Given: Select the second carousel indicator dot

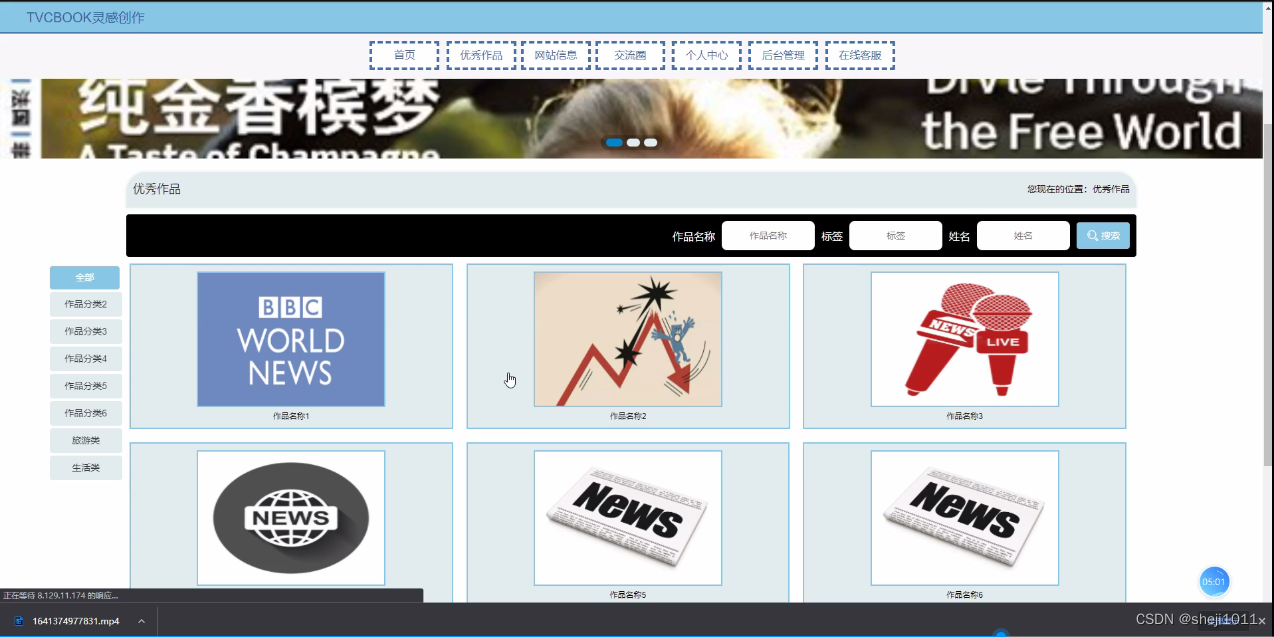Looking at the screenshot, I should (632, 142).
